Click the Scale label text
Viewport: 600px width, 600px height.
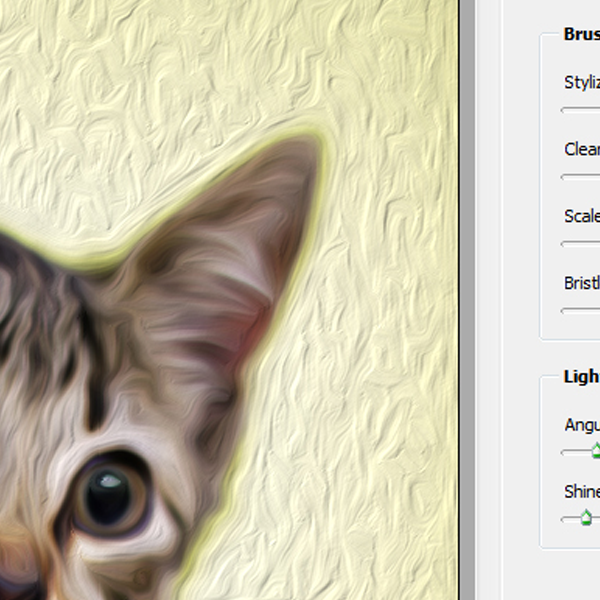(582, 216)
